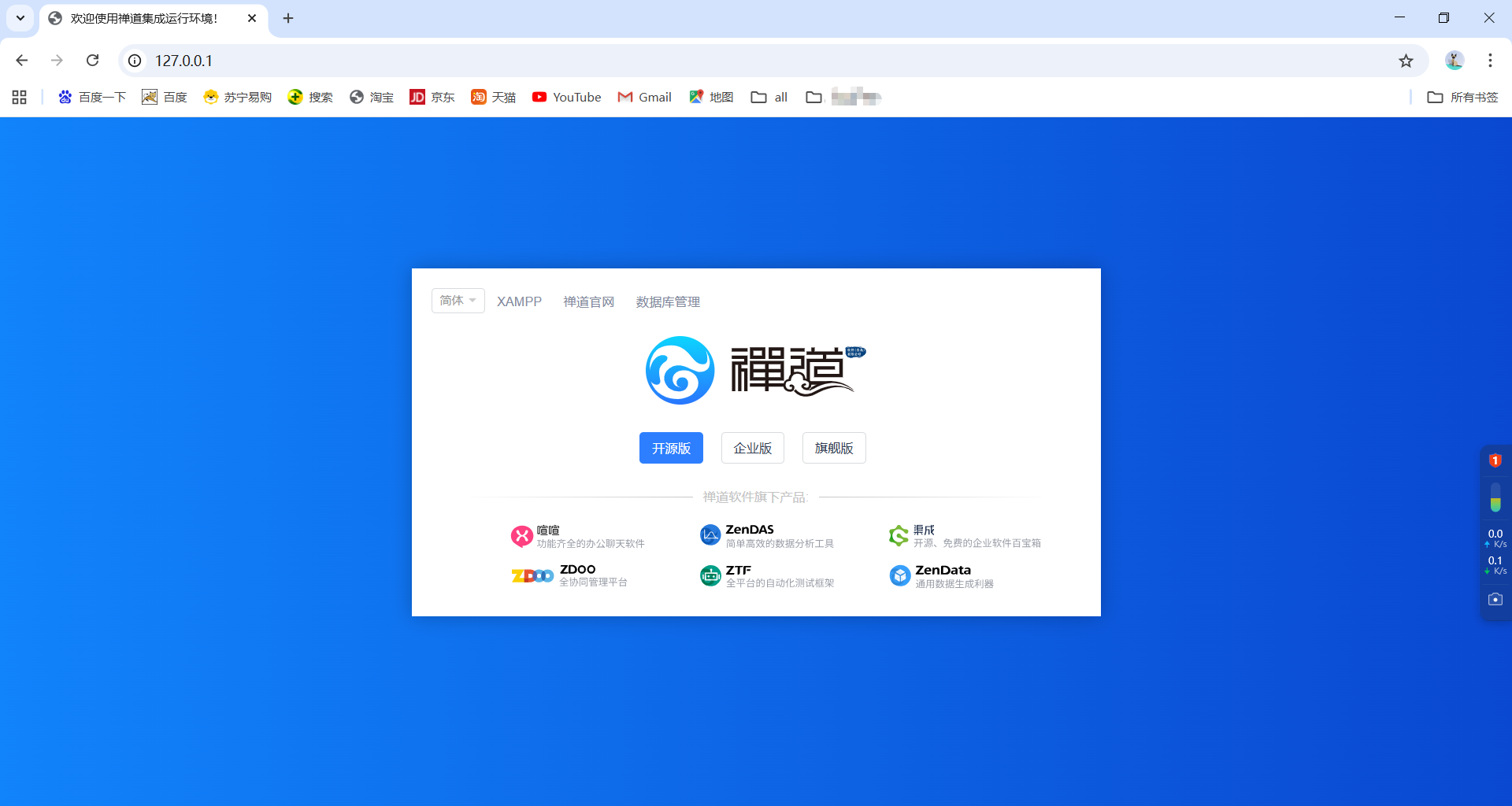
Task: View site information icon
Action: click(135, 61)
